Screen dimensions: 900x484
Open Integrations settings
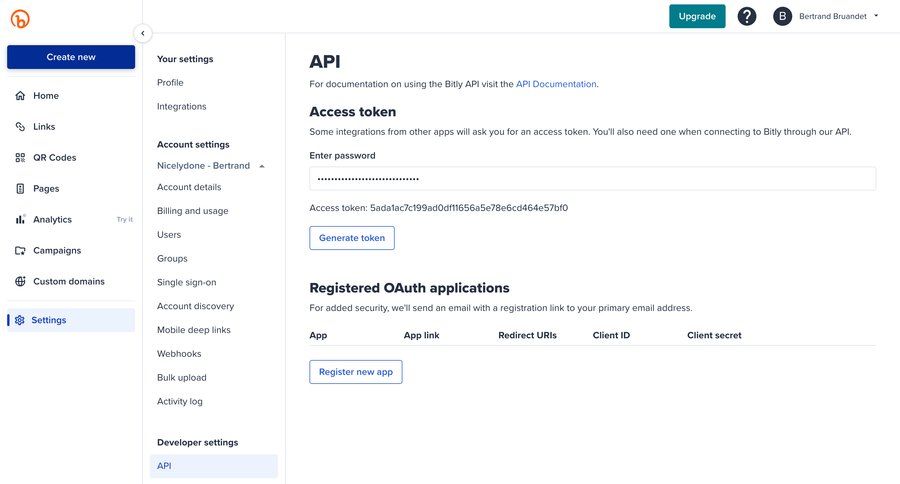click(x=181, y=106)
